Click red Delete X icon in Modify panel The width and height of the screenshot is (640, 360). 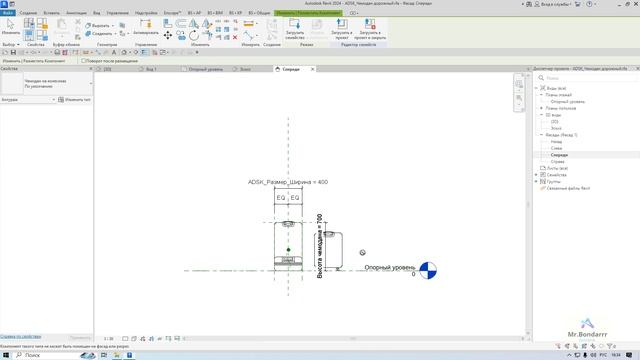point(235,37)
